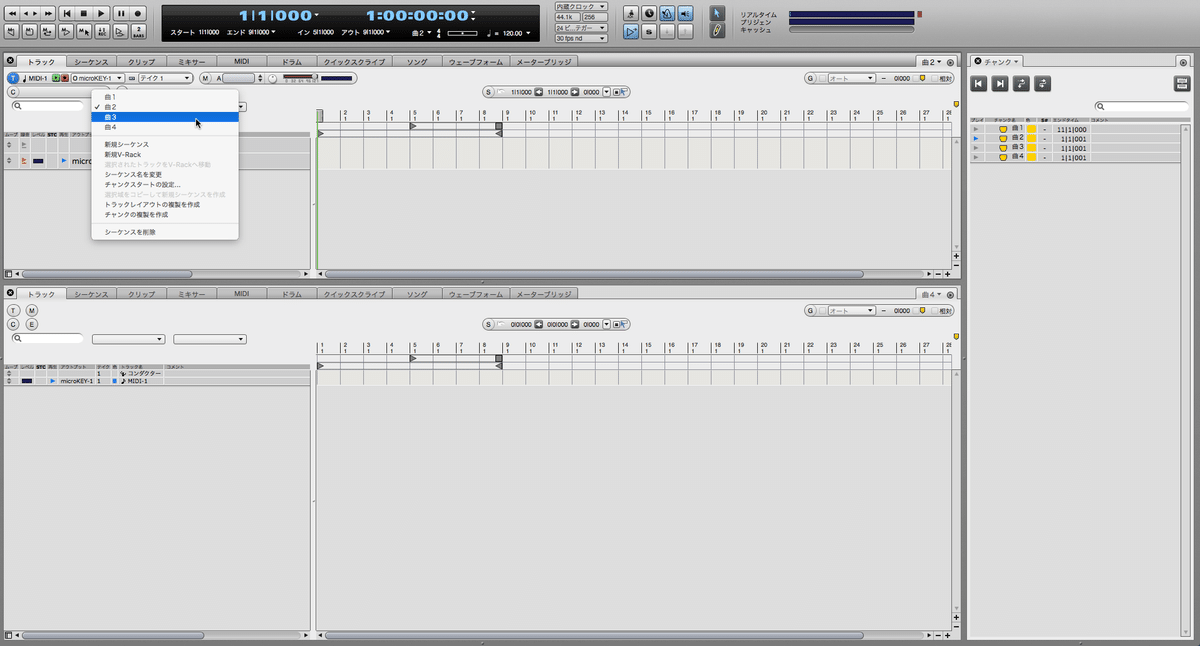Open the テイク 1 take dropdown
Image resolution: width=1200 pixels, height=646 pixels.
tap(166, 78)
